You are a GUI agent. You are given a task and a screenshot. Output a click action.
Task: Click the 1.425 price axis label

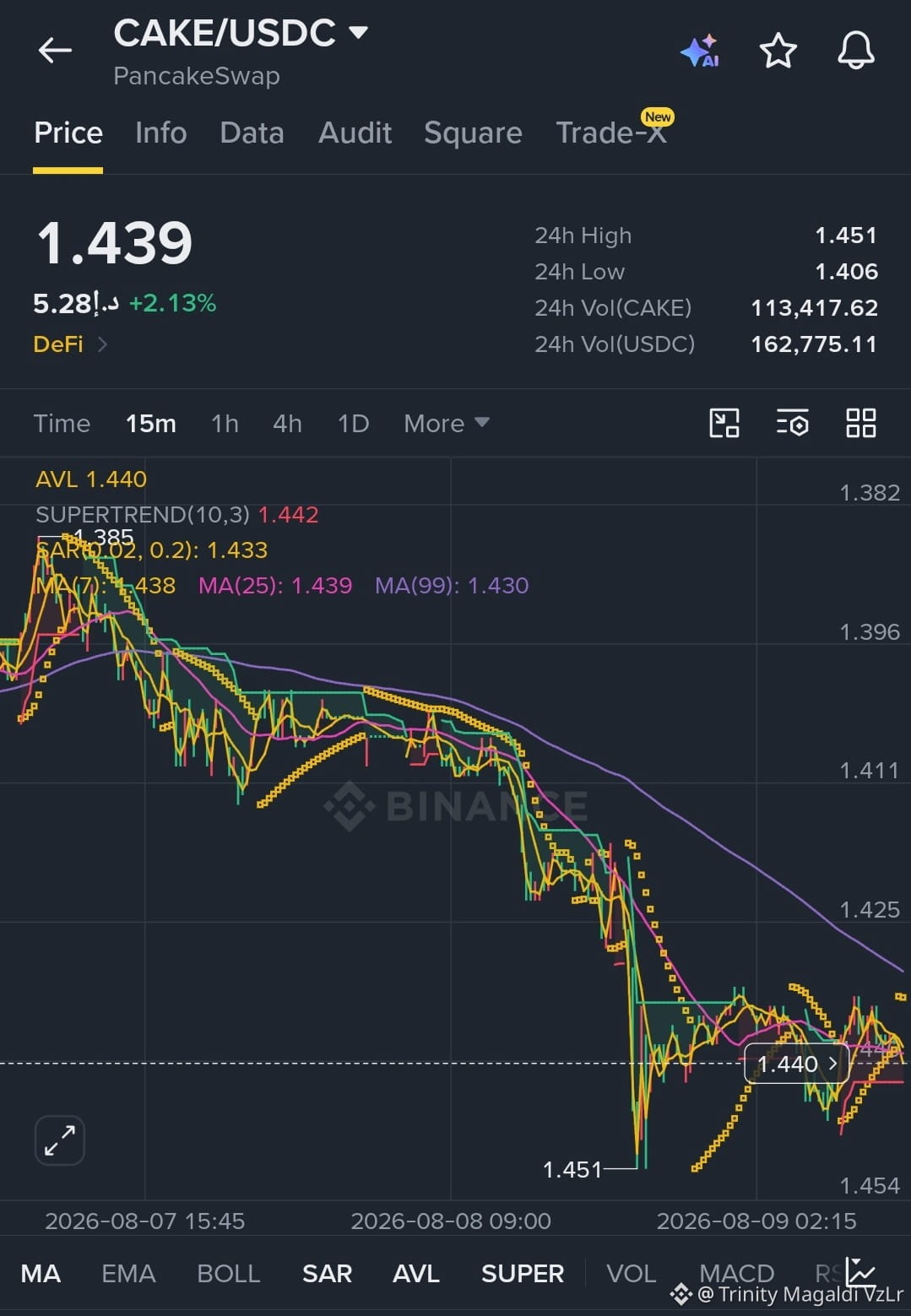pos(870,910)
